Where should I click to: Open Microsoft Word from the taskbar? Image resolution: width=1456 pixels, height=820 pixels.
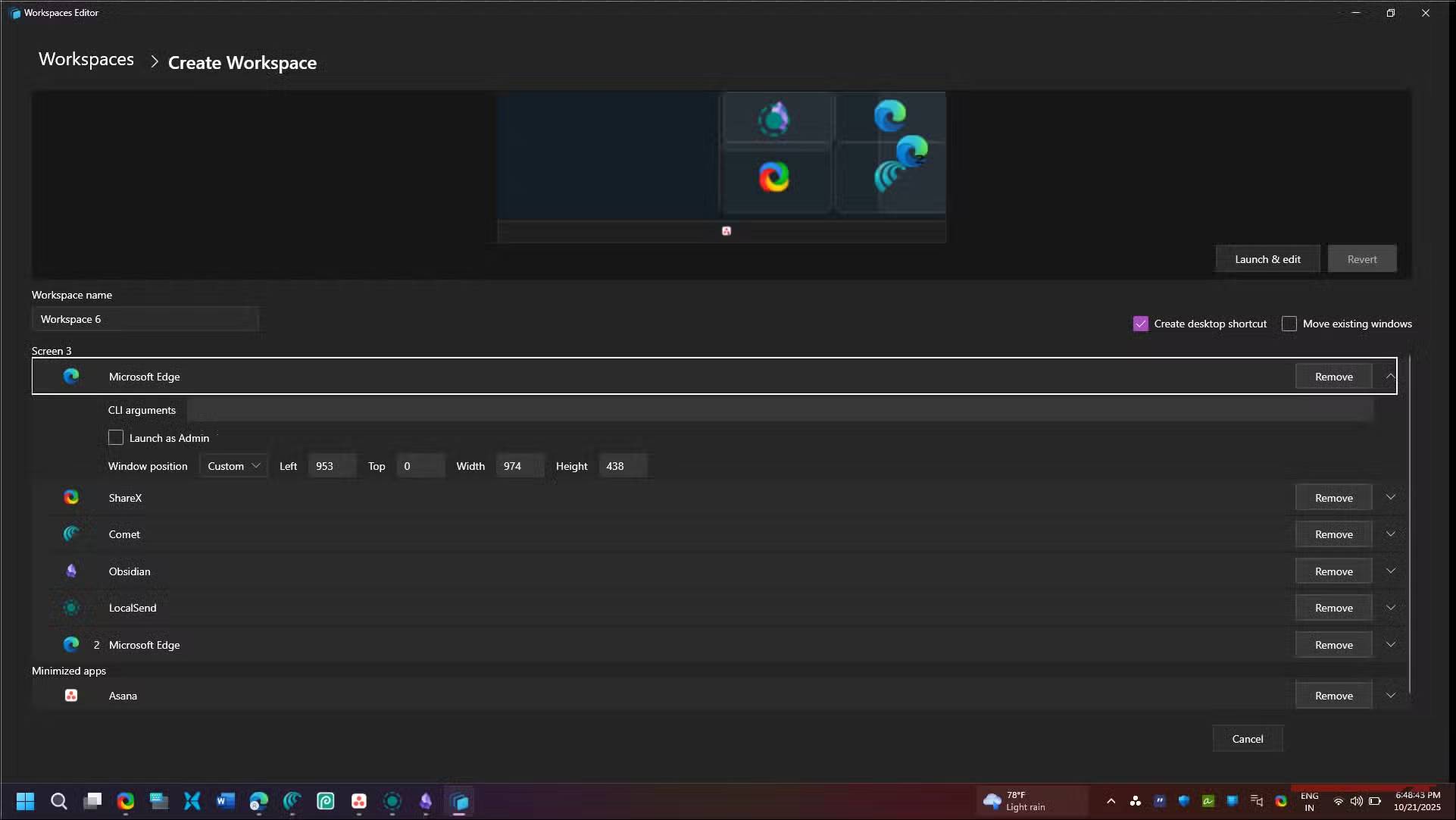[225, 801]
